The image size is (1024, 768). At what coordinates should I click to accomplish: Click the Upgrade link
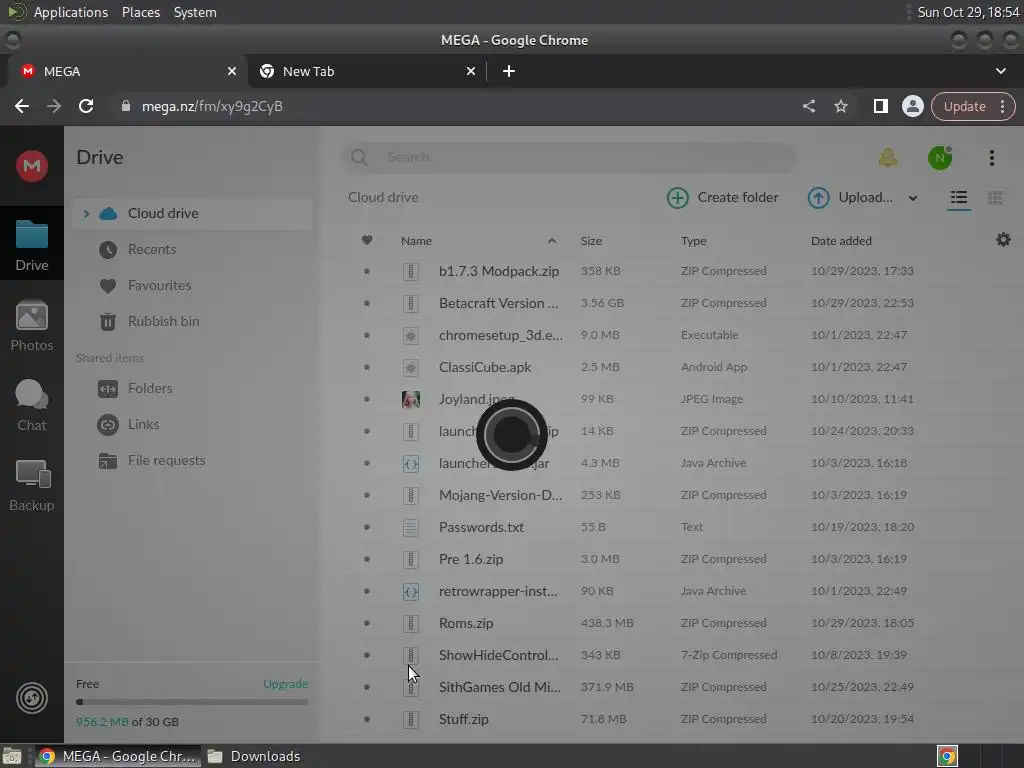pos(285,684)
